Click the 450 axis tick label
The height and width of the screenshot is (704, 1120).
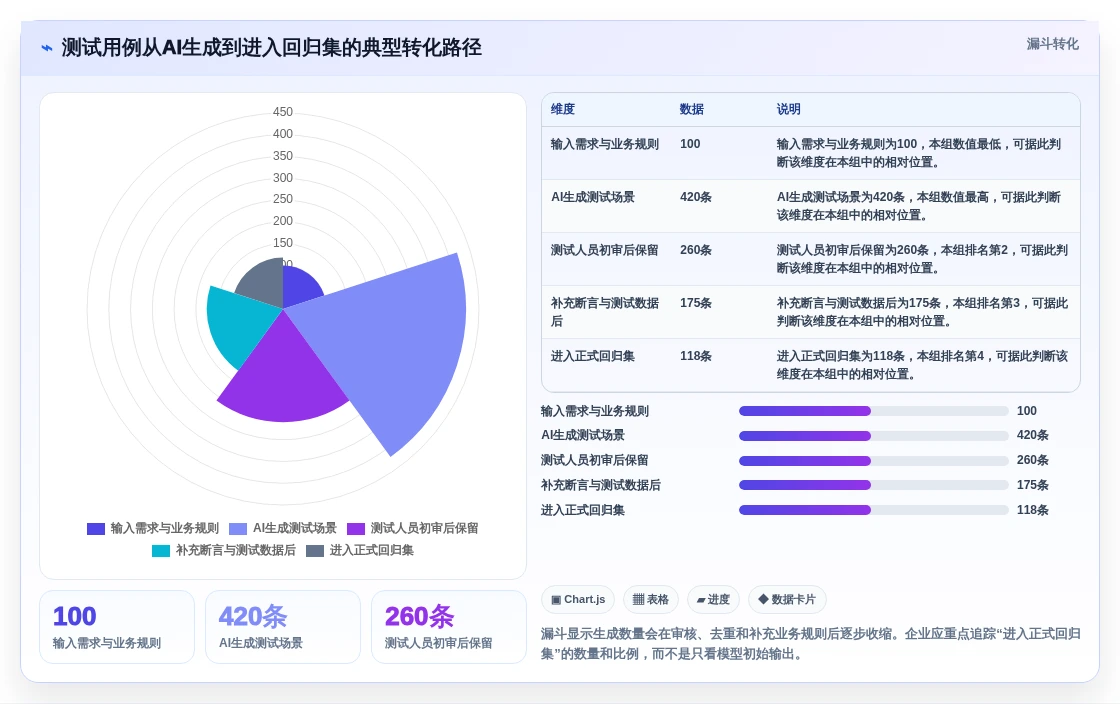pyautogui.click(x=283, y=112)
